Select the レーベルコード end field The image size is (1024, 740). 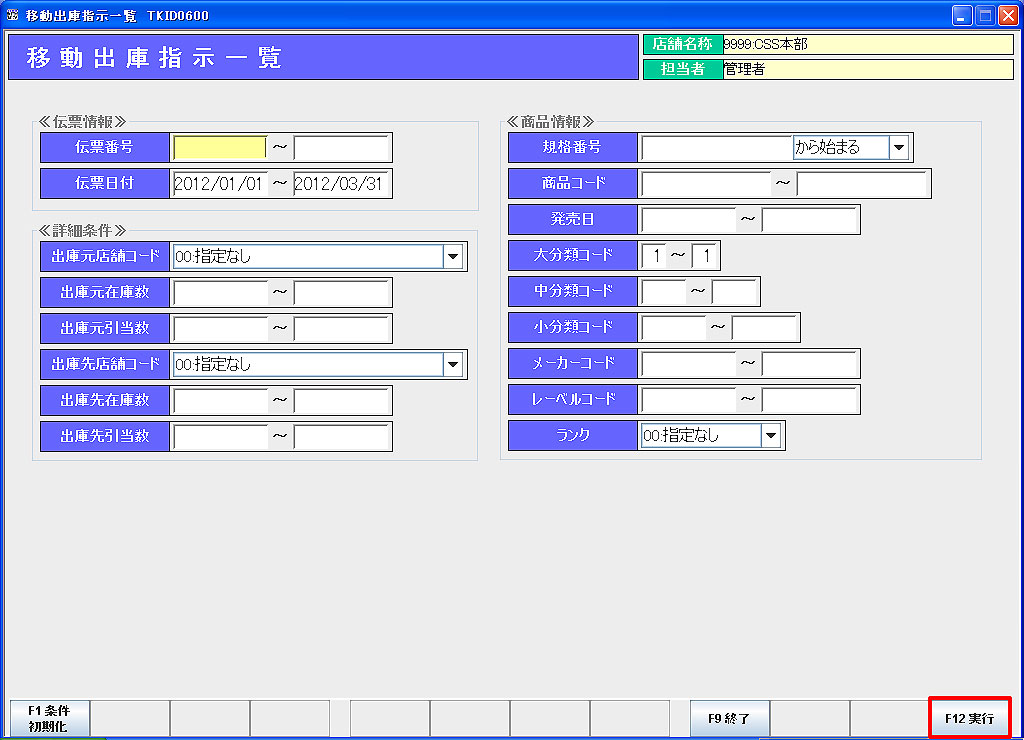[809, 400]
